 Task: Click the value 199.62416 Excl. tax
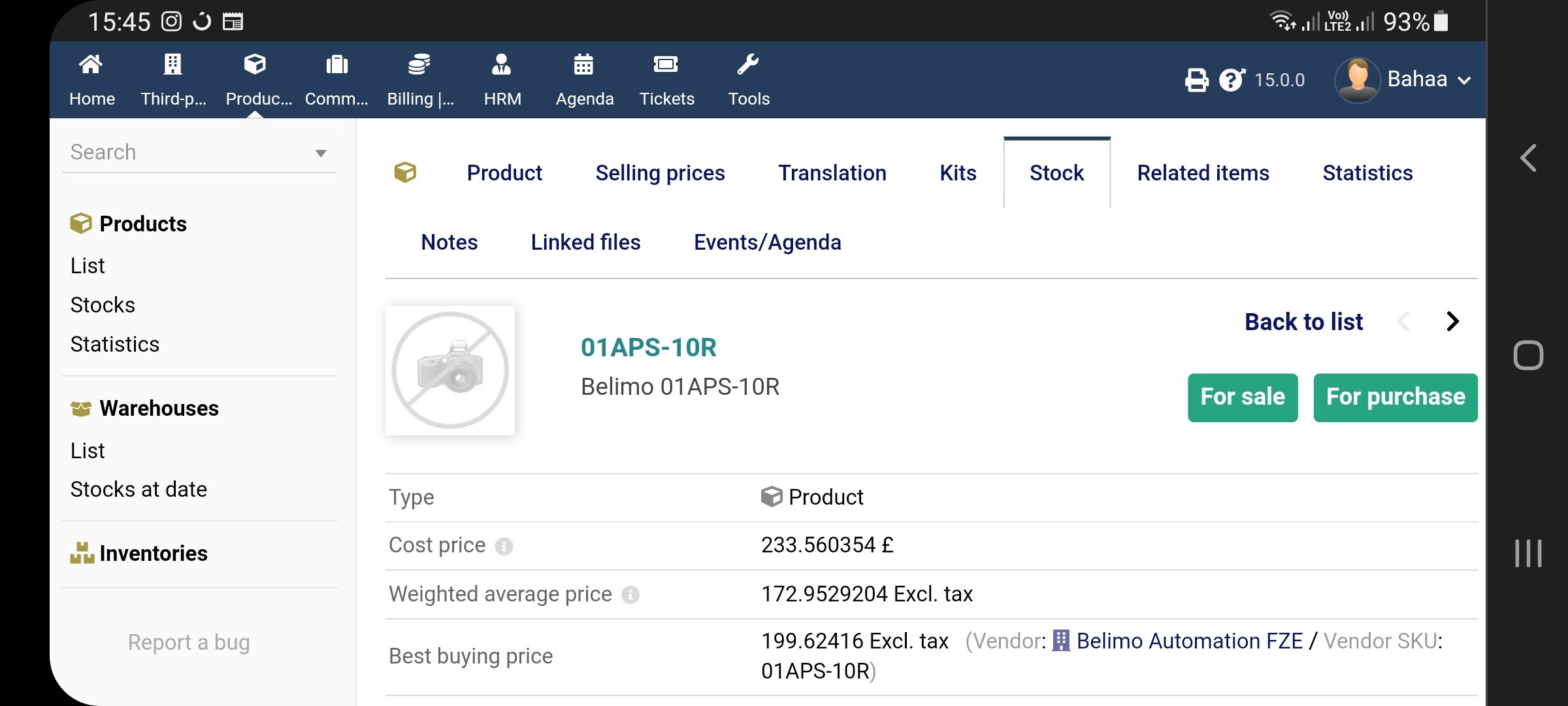[855, 641]
